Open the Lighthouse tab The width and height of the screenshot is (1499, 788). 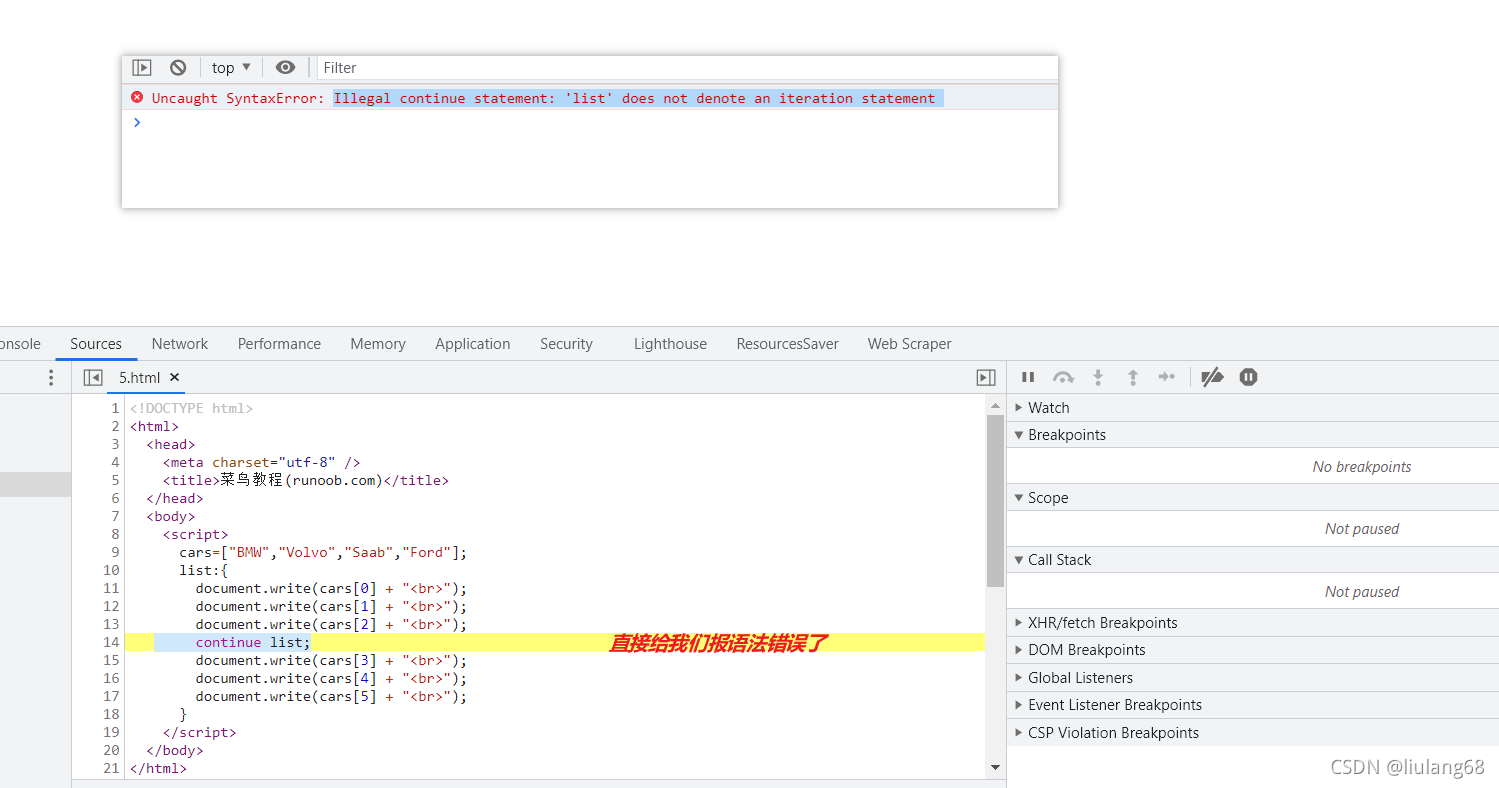tap(670, 343)
